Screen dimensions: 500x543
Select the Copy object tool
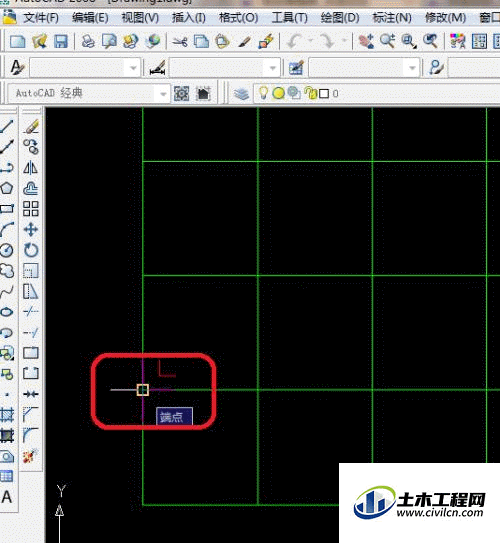point(31,147)
